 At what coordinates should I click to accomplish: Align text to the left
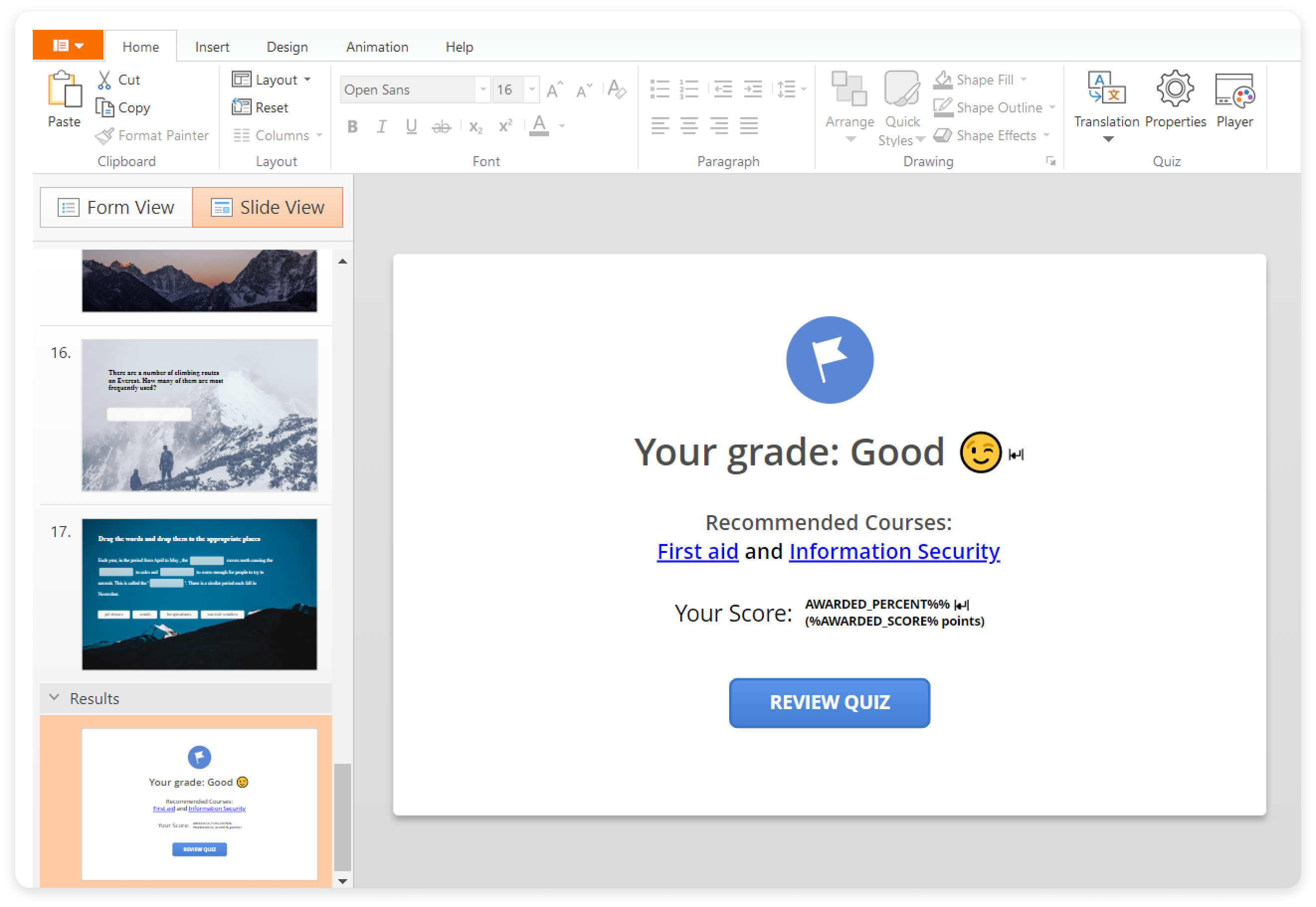[659, 125]
